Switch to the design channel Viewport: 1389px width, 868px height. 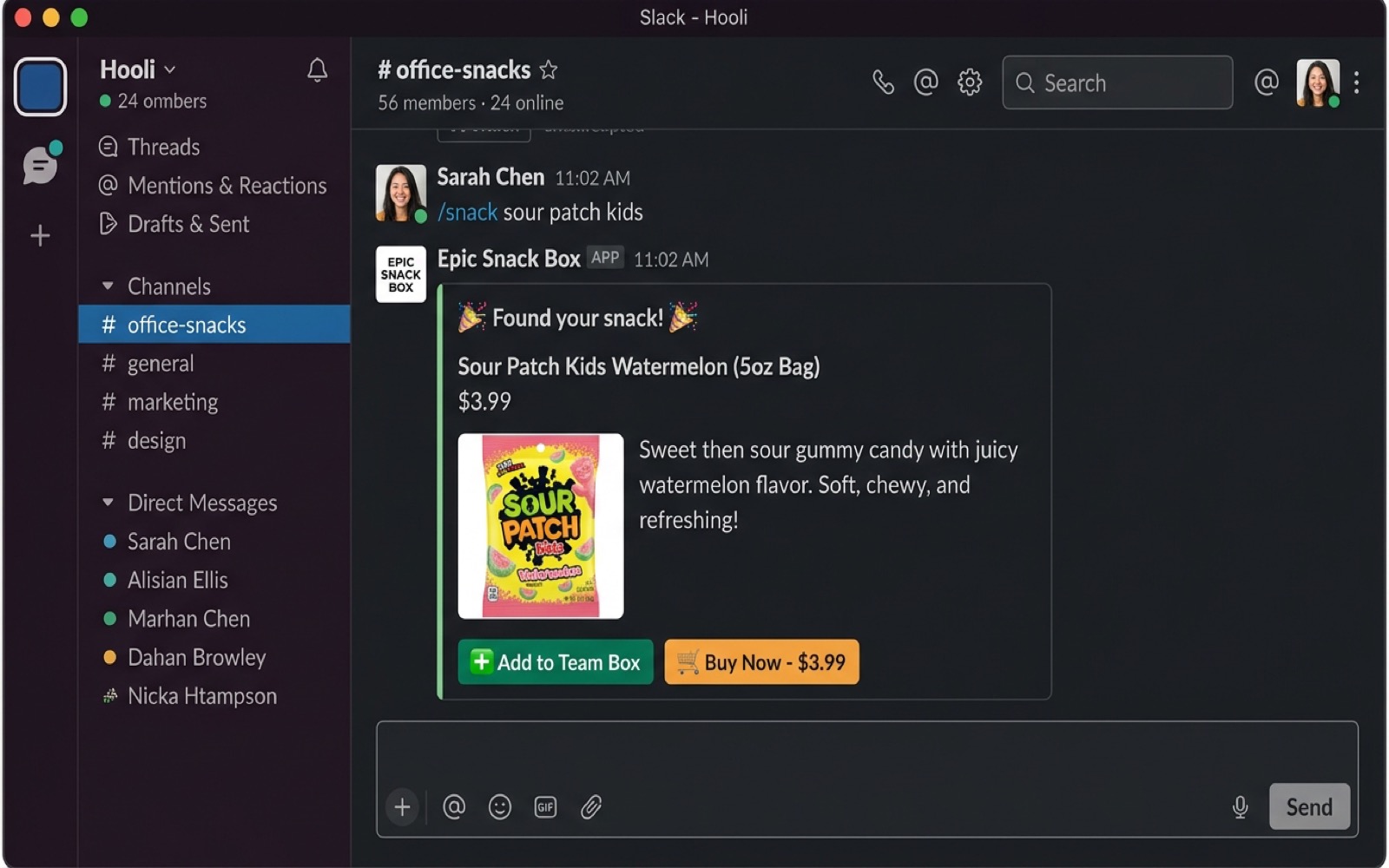214,440
